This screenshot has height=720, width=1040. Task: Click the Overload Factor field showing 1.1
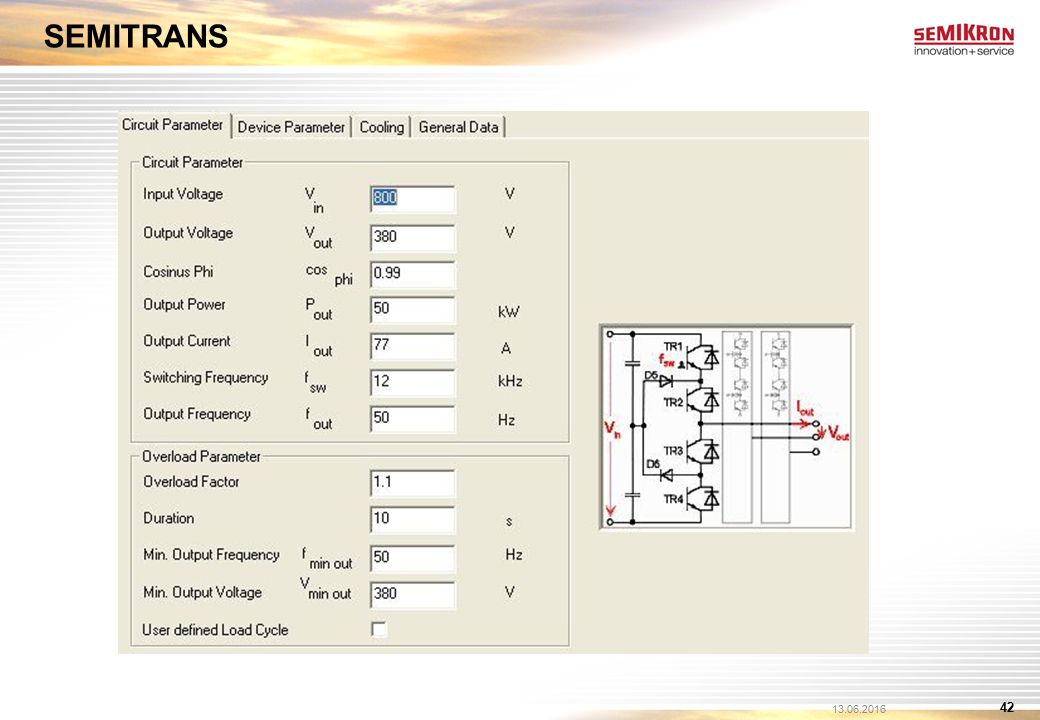coord(413,483)
